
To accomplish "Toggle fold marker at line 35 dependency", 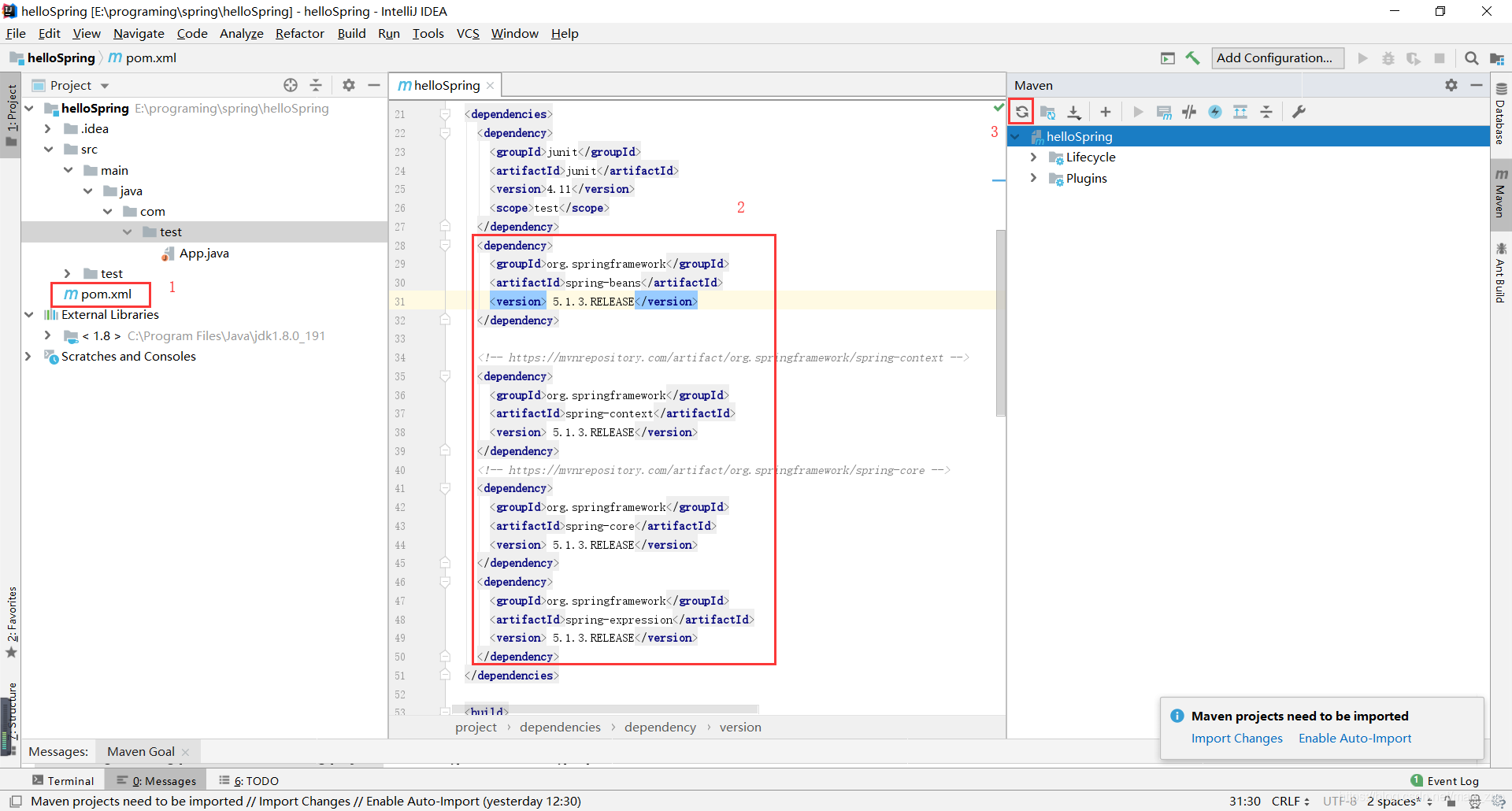I will click(x=445, y=376).
